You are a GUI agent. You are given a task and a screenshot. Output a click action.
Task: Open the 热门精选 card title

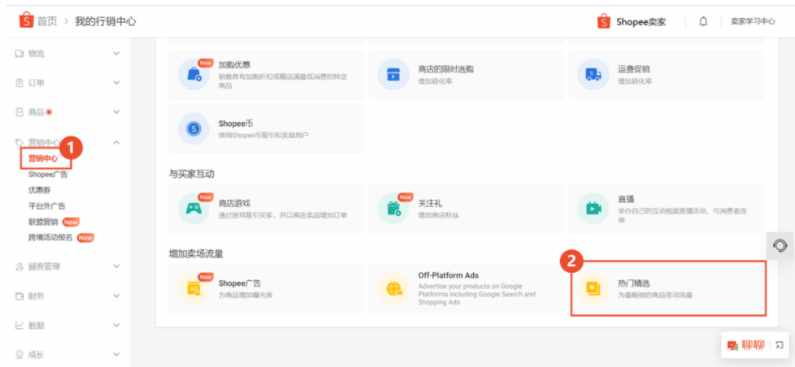coord(634,283)
